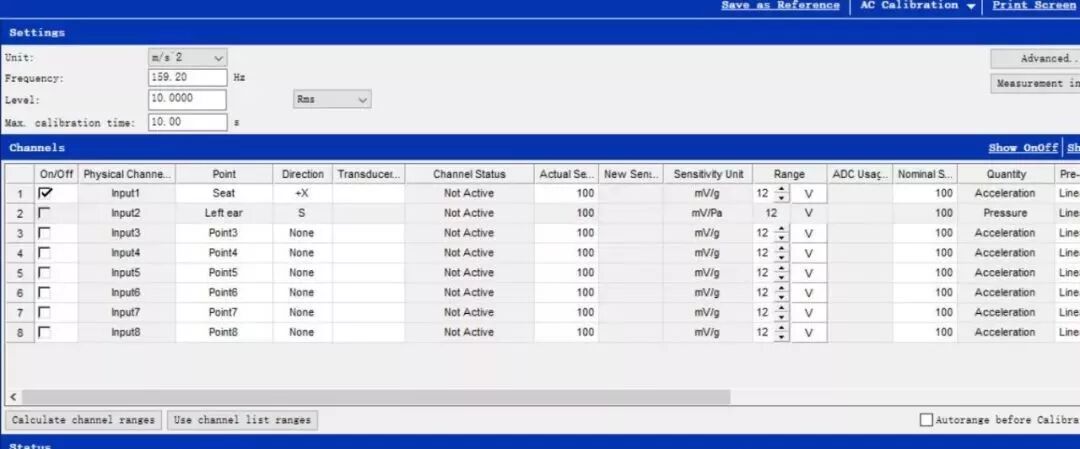Click the Frequency input field
Image resolution: width=1080 pixels, height=449 pixels.
click(187, 78)
